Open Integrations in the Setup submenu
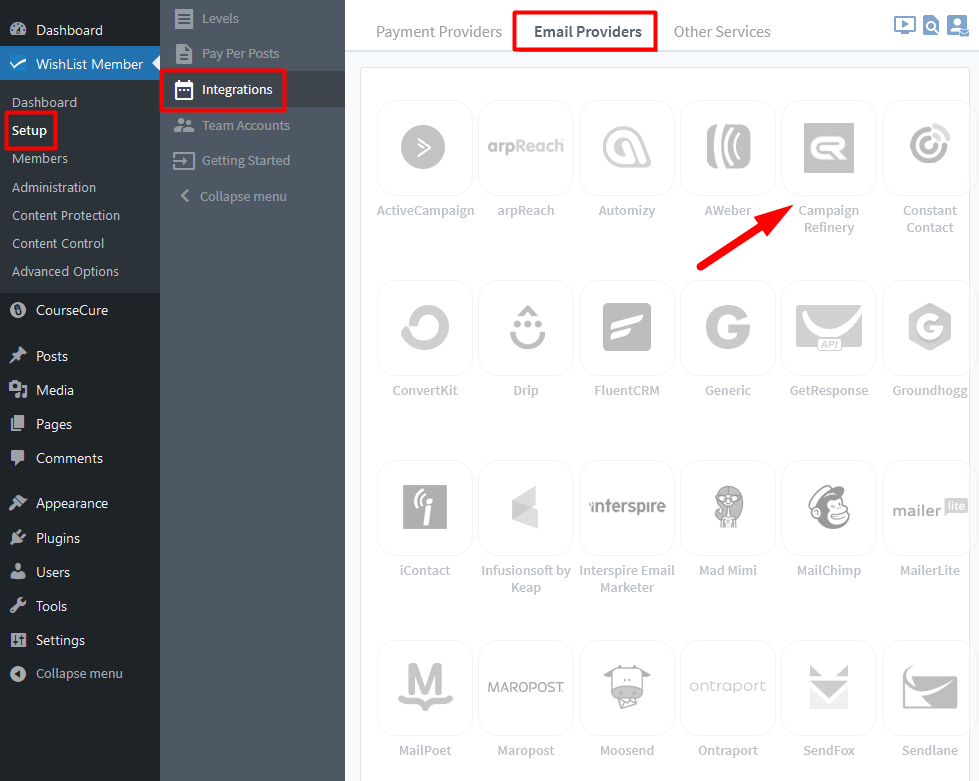This screenshot has width=979, height=781. (x=252, y=89)
